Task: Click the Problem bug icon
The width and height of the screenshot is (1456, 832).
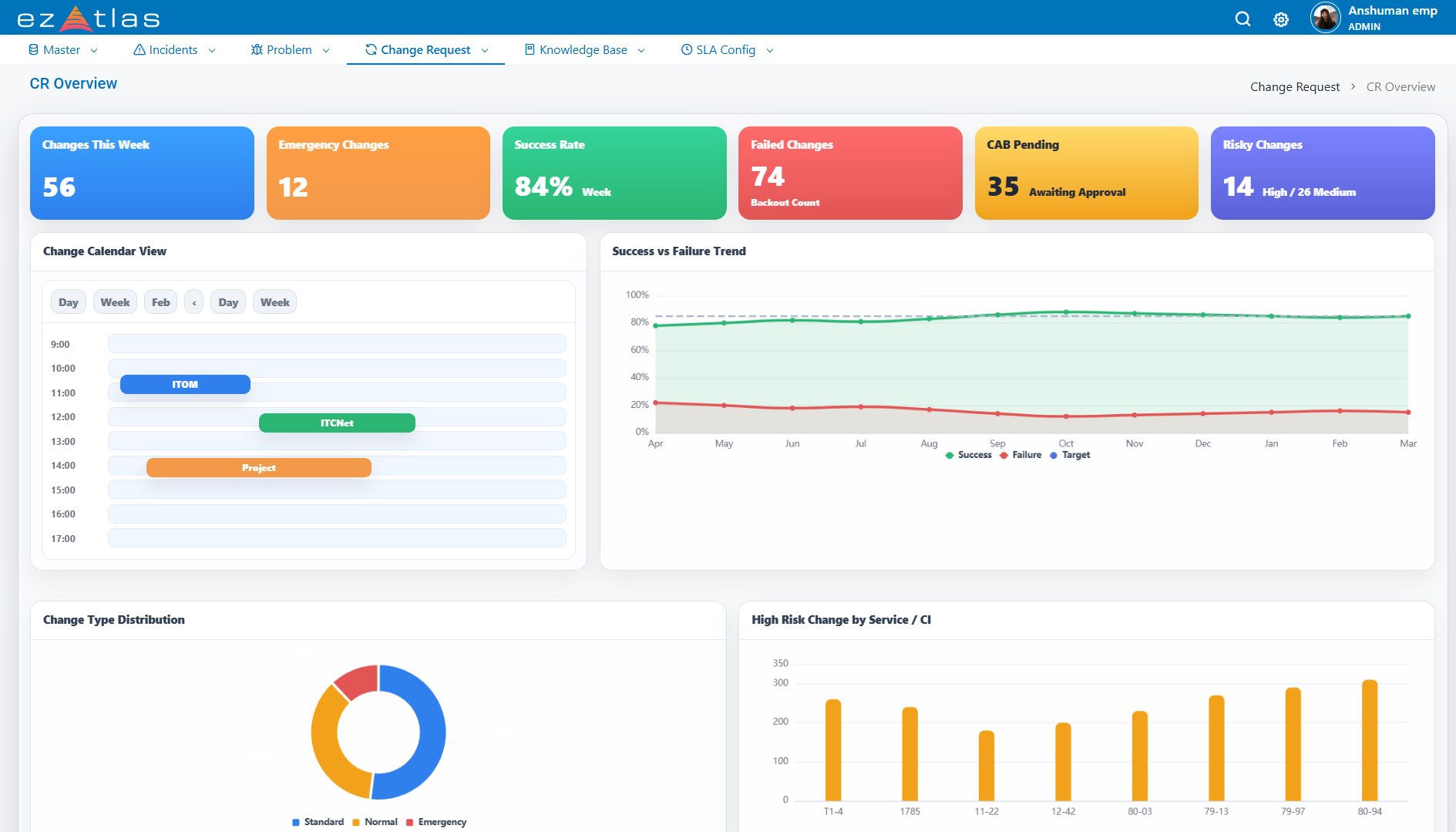Action: click(257, 50)
